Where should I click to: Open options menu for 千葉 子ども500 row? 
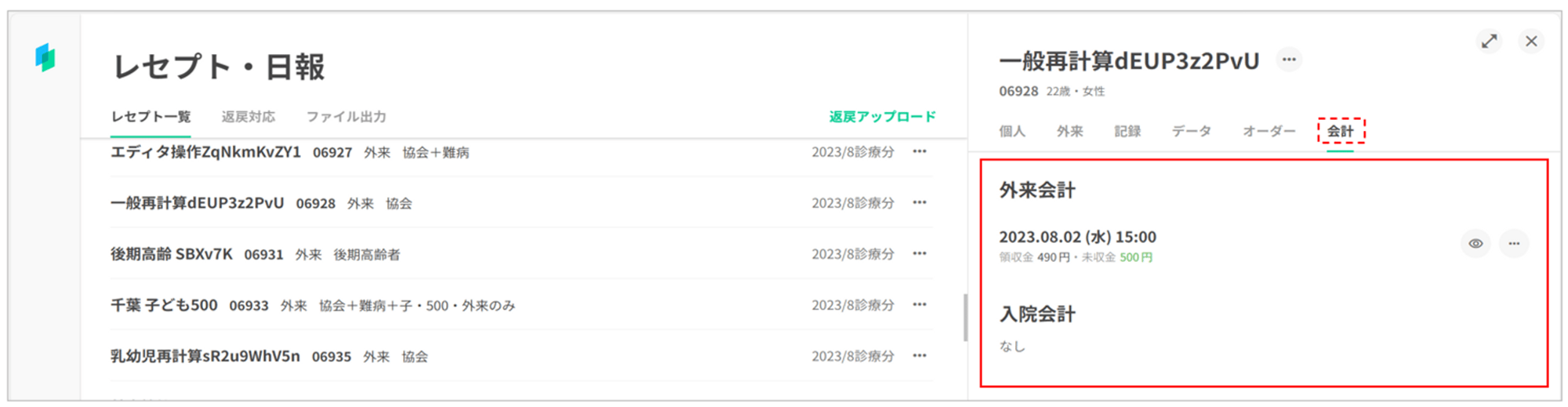click(x=920, y=304)
